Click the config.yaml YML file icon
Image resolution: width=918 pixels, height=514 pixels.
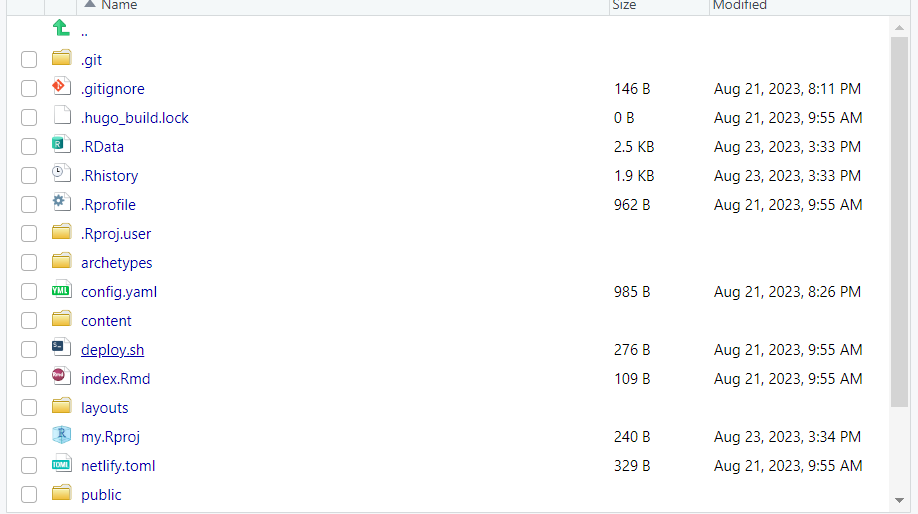pos(61,291)
